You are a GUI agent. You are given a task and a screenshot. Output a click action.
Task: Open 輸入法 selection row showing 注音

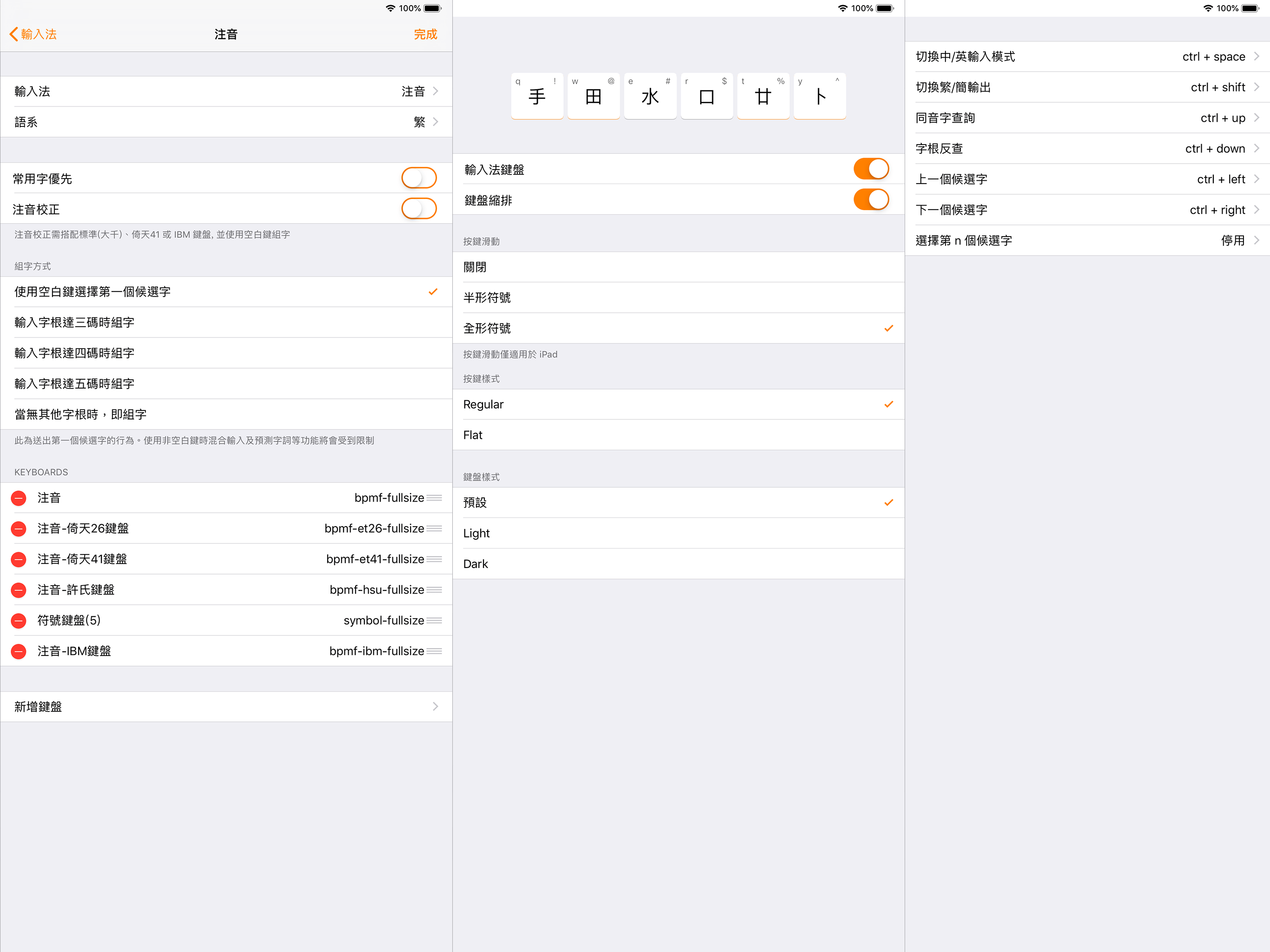click(x=226, y=91)
